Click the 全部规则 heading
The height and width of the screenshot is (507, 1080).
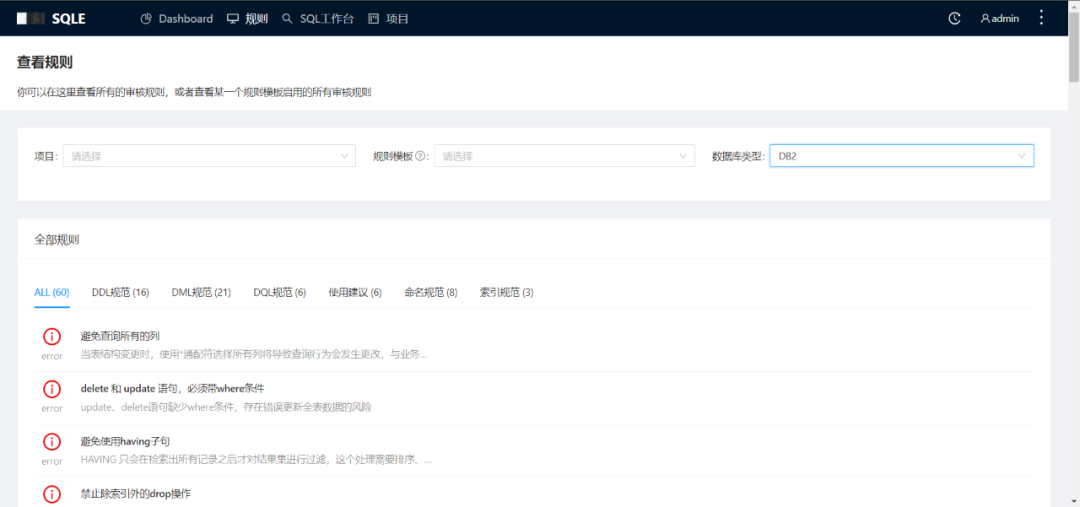click(x=56, y=240)
